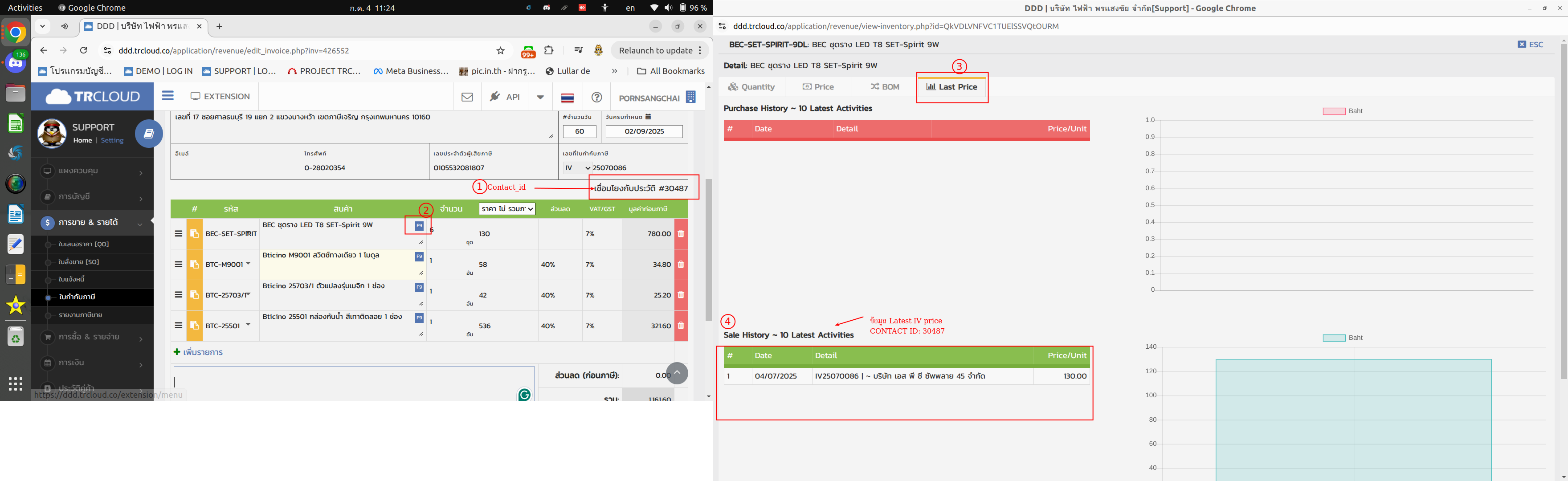
Task: Click the row handle icon for BEC-SET-SPIRIT
Action: (x=178, y=233)
